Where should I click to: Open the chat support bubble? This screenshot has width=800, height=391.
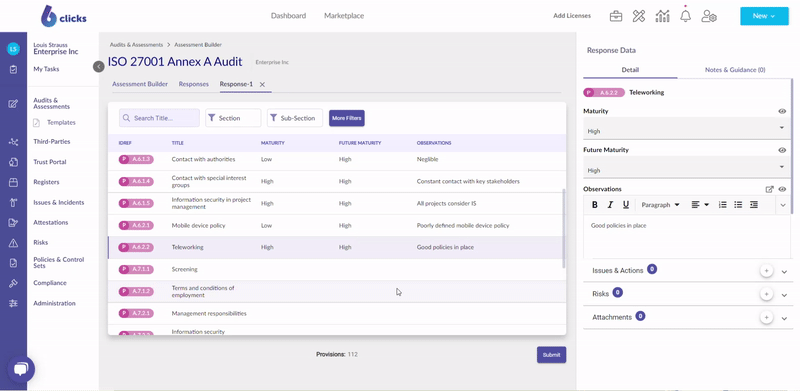(20, 369)
